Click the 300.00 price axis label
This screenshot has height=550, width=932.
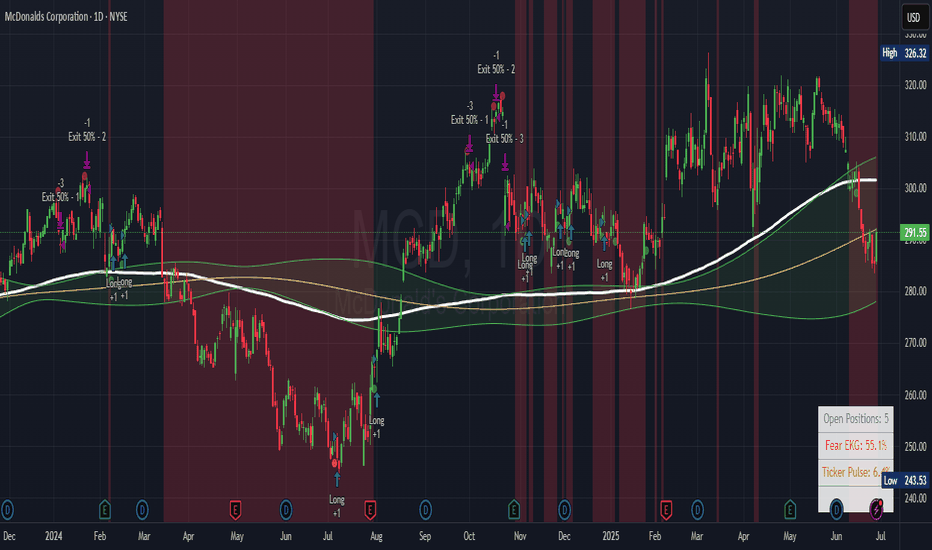tap(915, 188)
